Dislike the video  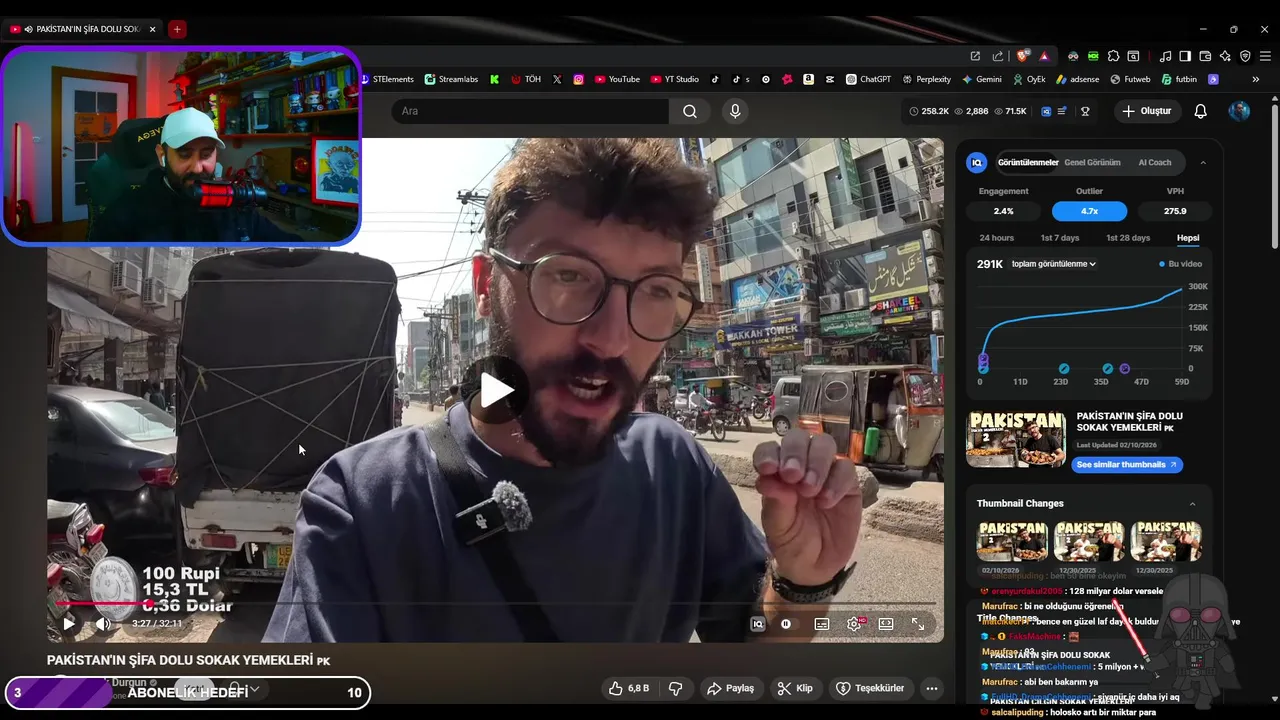pos(675,688)
